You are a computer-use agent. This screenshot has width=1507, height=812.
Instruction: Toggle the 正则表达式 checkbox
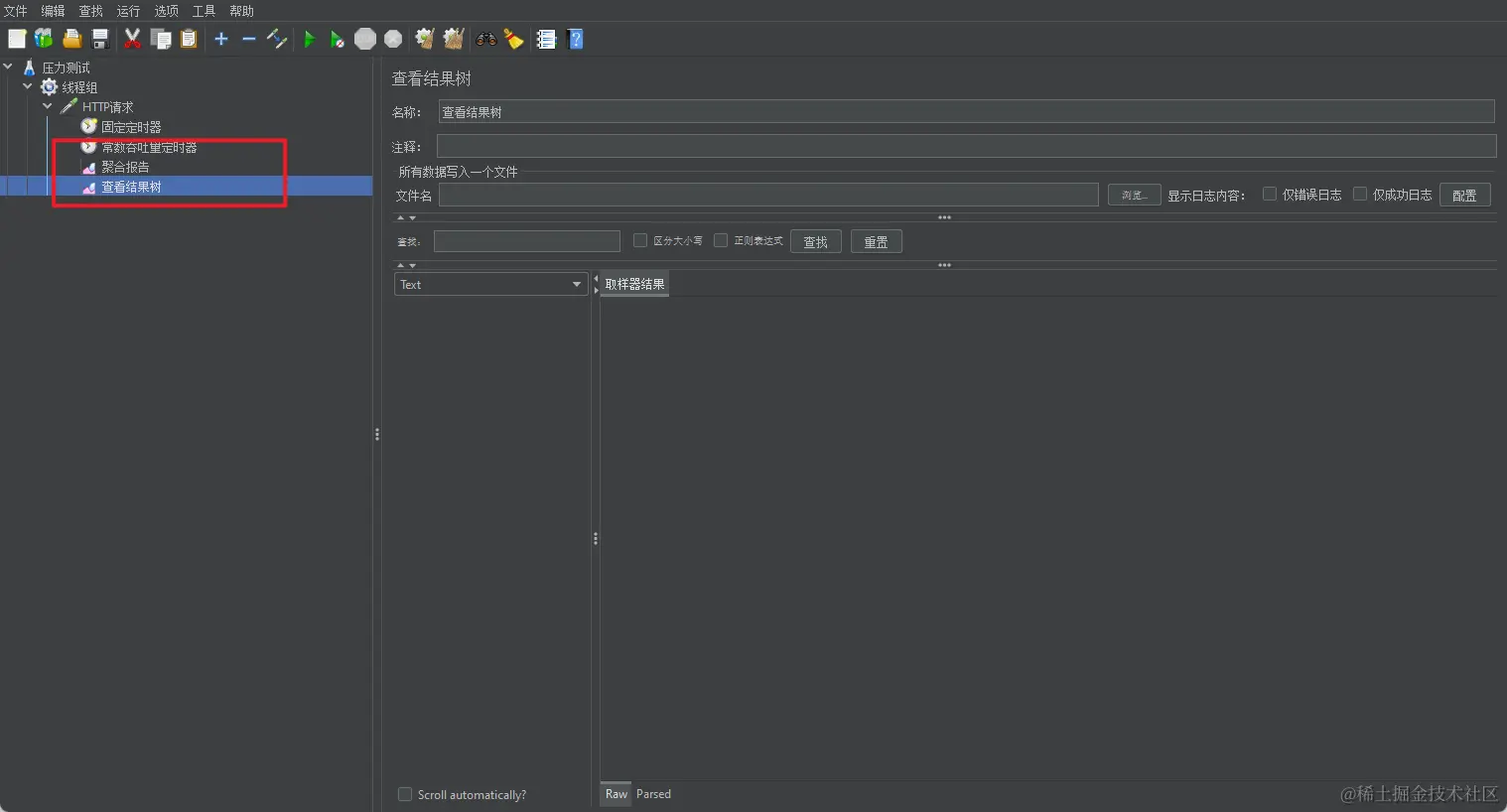tap(721, 240)
